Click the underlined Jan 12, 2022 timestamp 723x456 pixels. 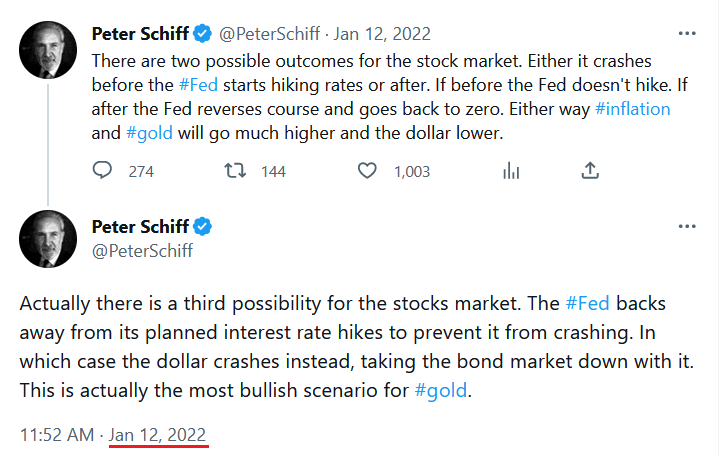coord(157,435)
